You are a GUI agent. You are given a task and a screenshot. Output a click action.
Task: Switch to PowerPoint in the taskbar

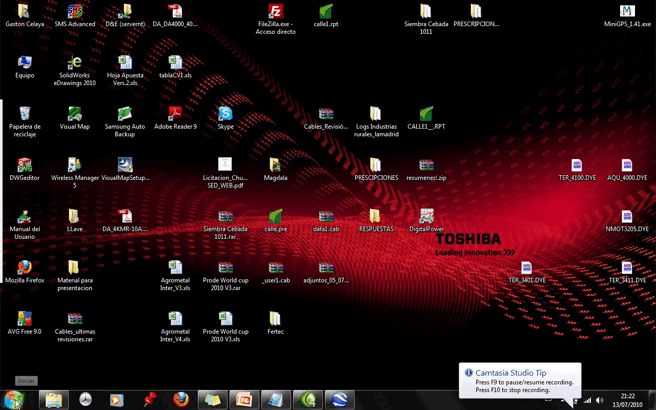244,400
